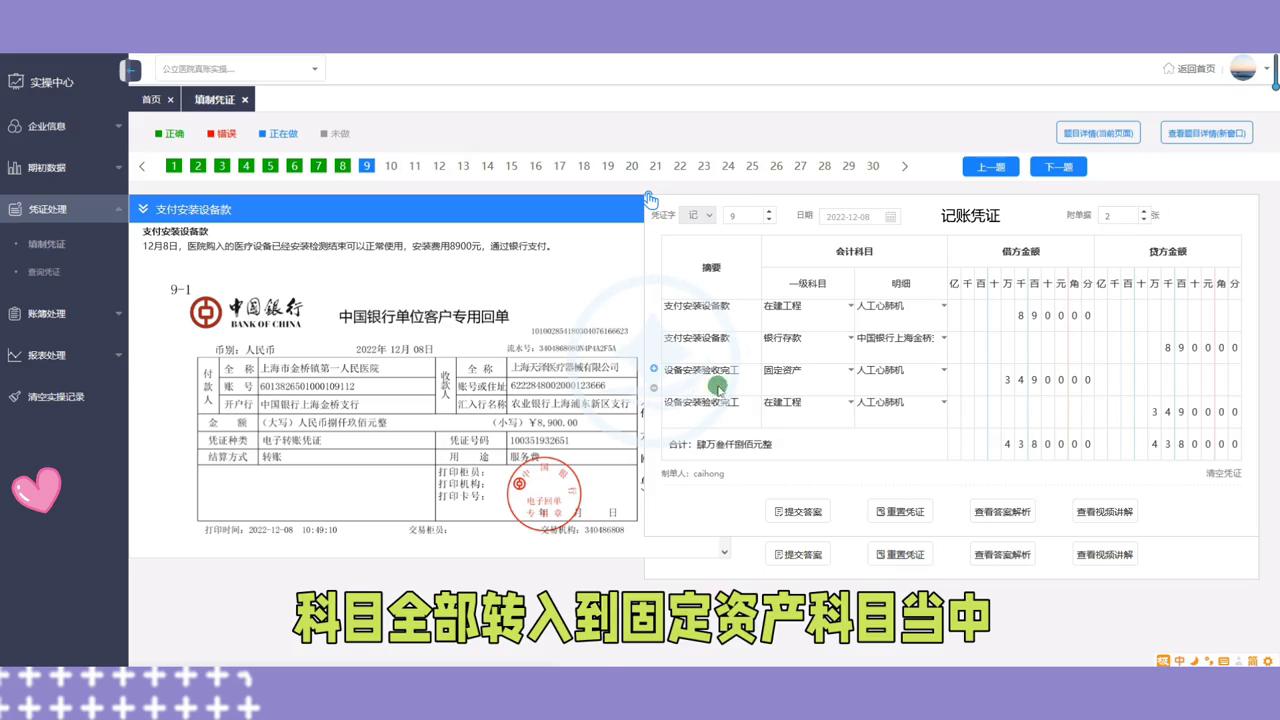Go to 下一题 with the button
This screenshot has width=1280, height=720.
[1057, 166]
